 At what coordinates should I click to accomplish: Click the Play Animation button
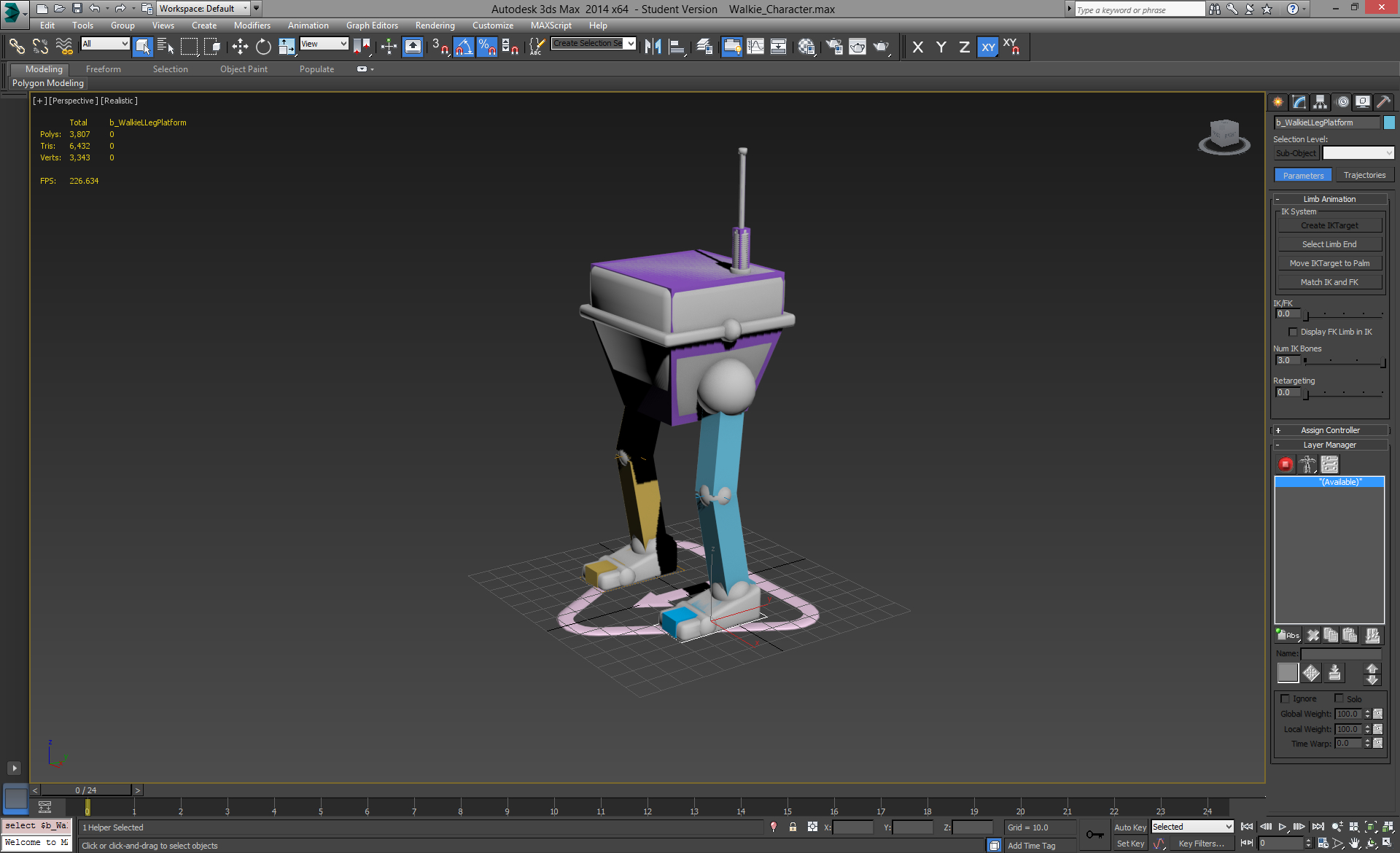1283,827
